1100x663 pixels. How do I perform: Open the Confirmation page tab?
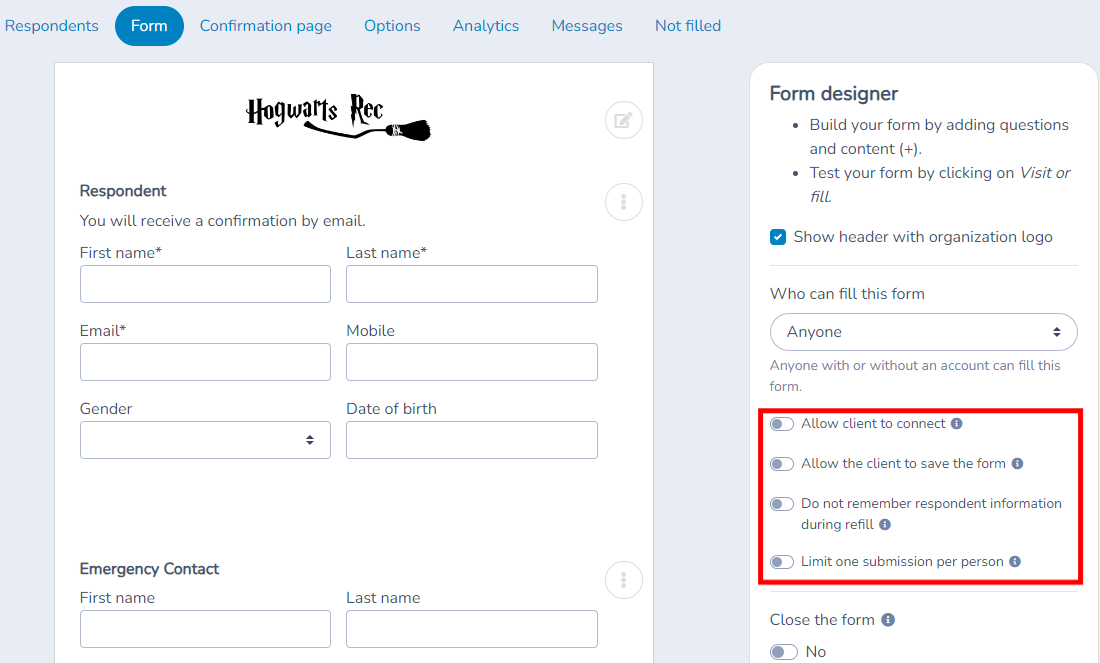[x=266, y=26]
